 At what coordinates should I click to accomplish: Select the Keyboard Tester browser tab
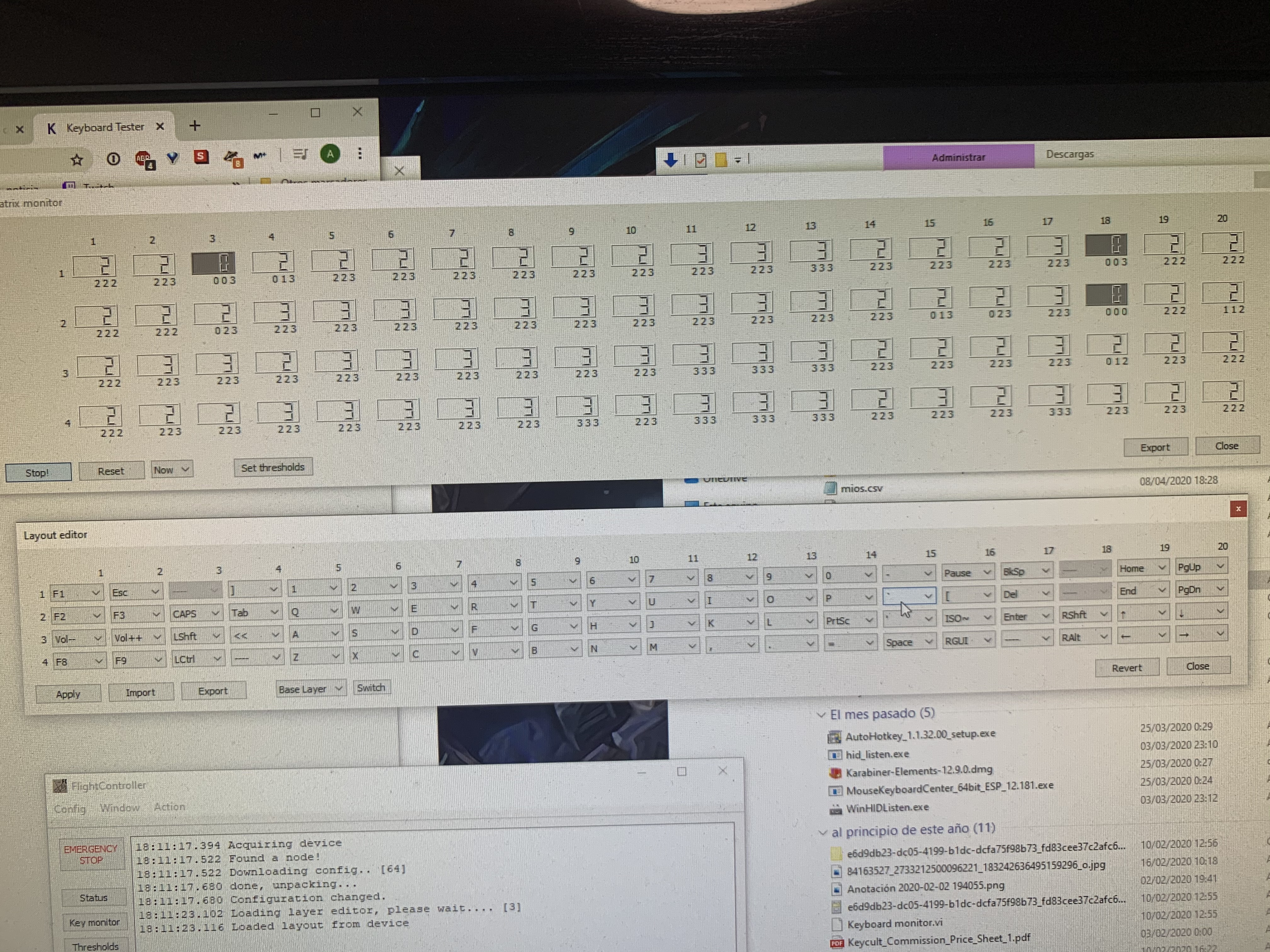pos(105,127)
